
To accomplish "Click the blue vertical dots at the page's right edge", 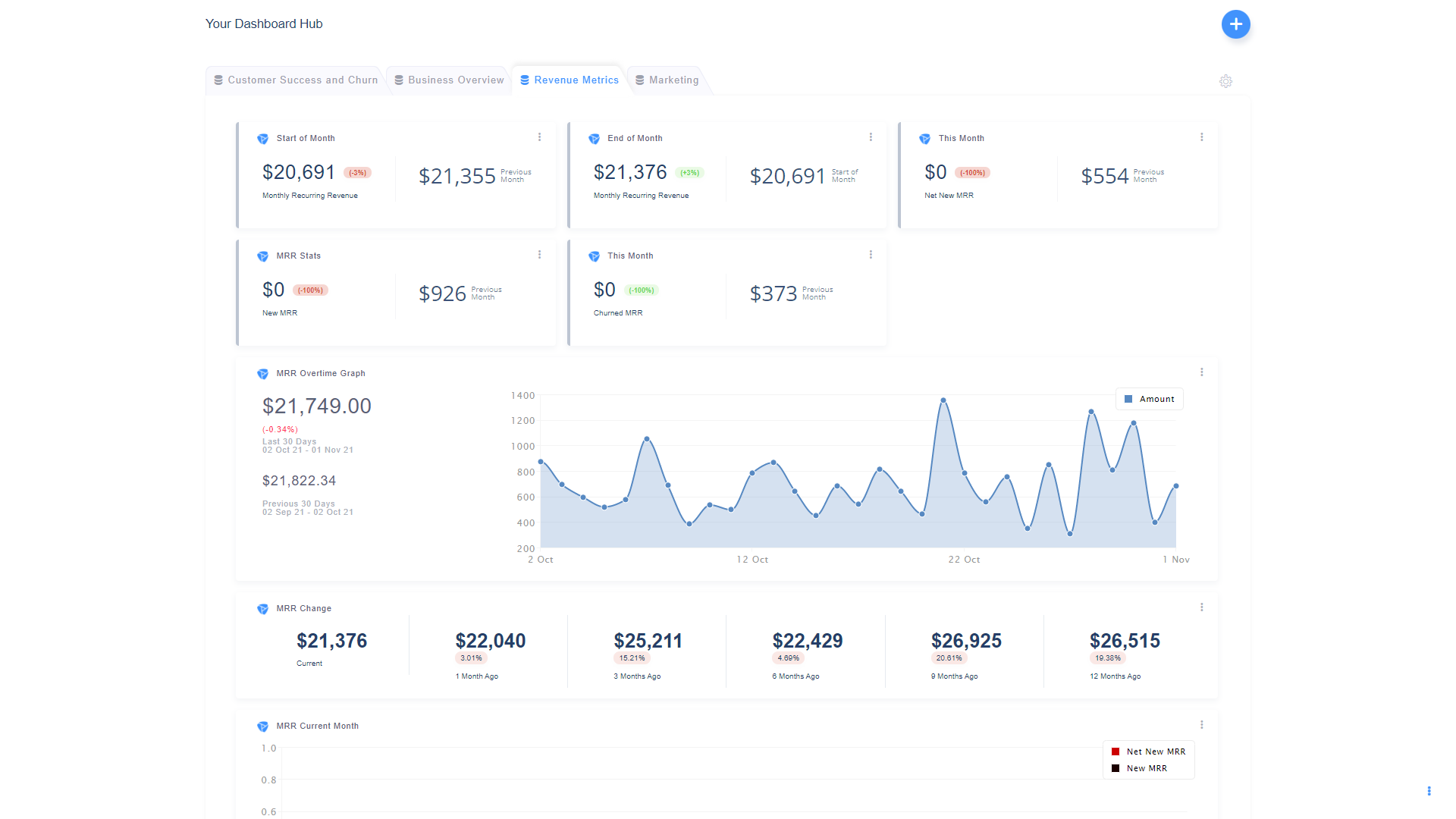I will click(x=1429, y=791).
